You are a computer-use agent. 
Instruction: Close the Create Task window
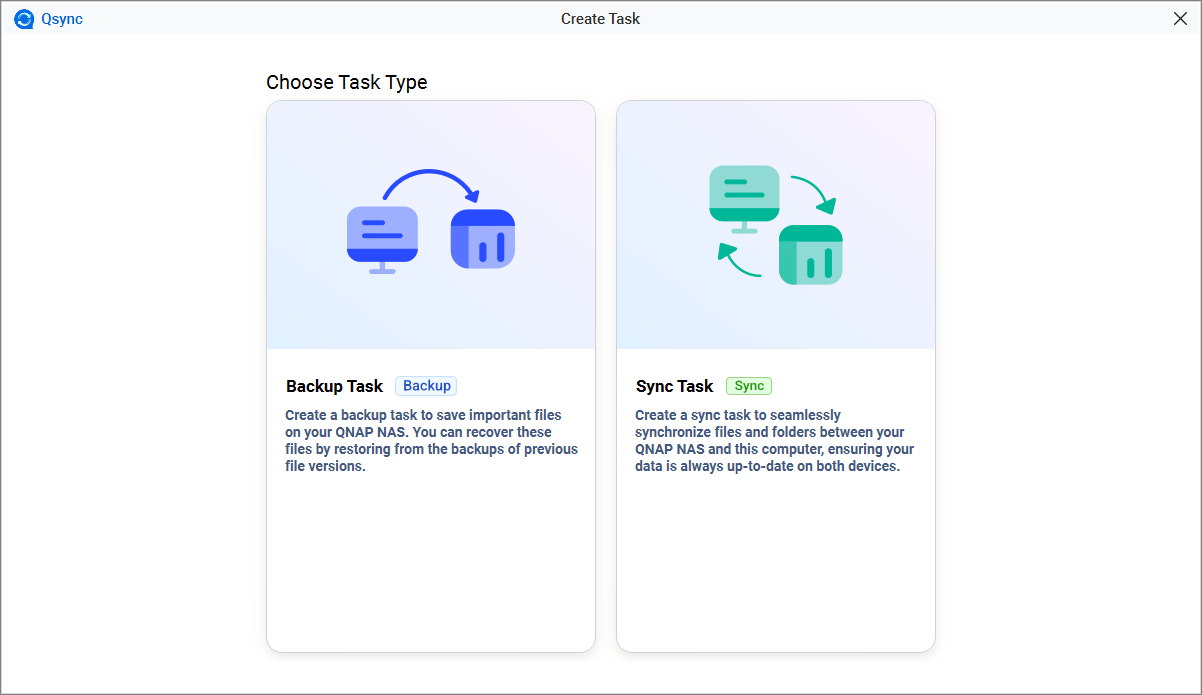click(1180, 19)
